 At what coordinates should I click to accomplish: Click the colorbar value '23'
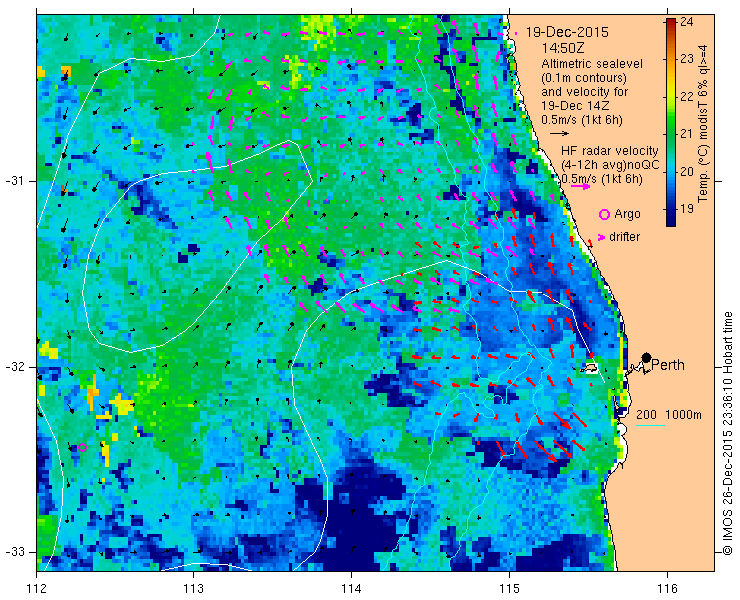pyautogui.click(x=687, y=59)
